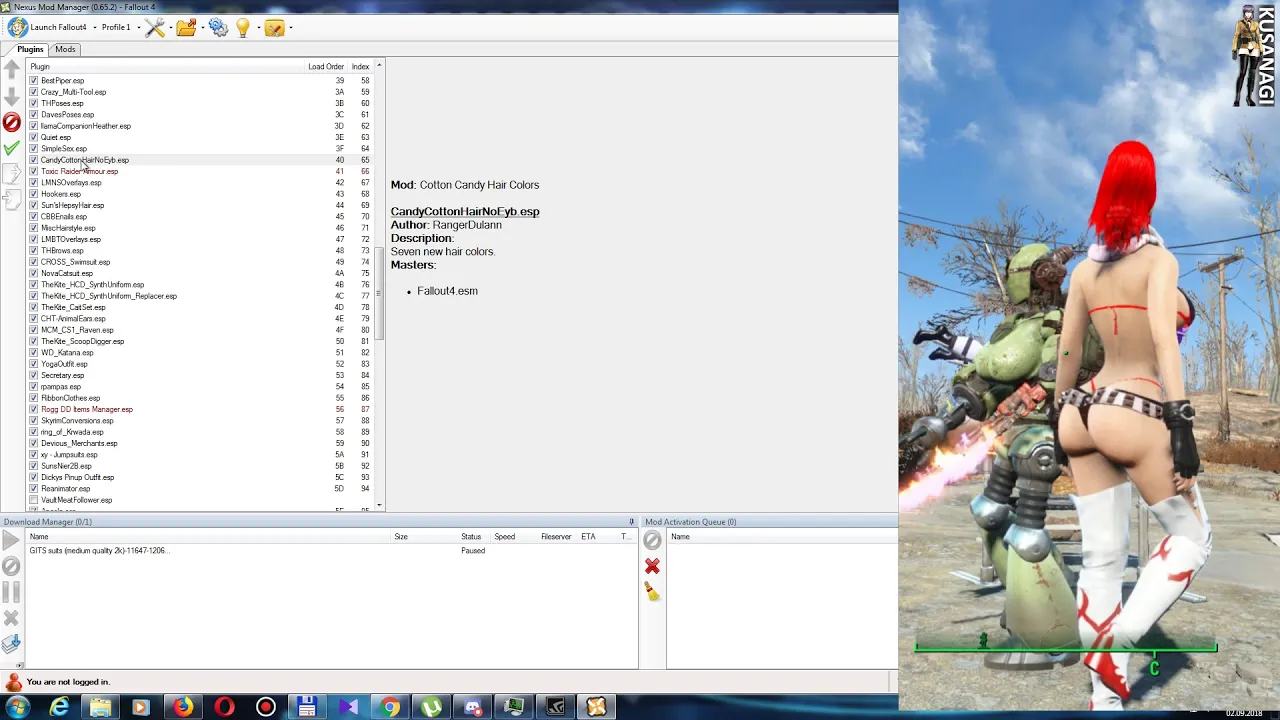Image resolution: width=1280 pixels, height=720 pixels.
Task: Switch to the Mods tab
Action: [x=65, y=49]
